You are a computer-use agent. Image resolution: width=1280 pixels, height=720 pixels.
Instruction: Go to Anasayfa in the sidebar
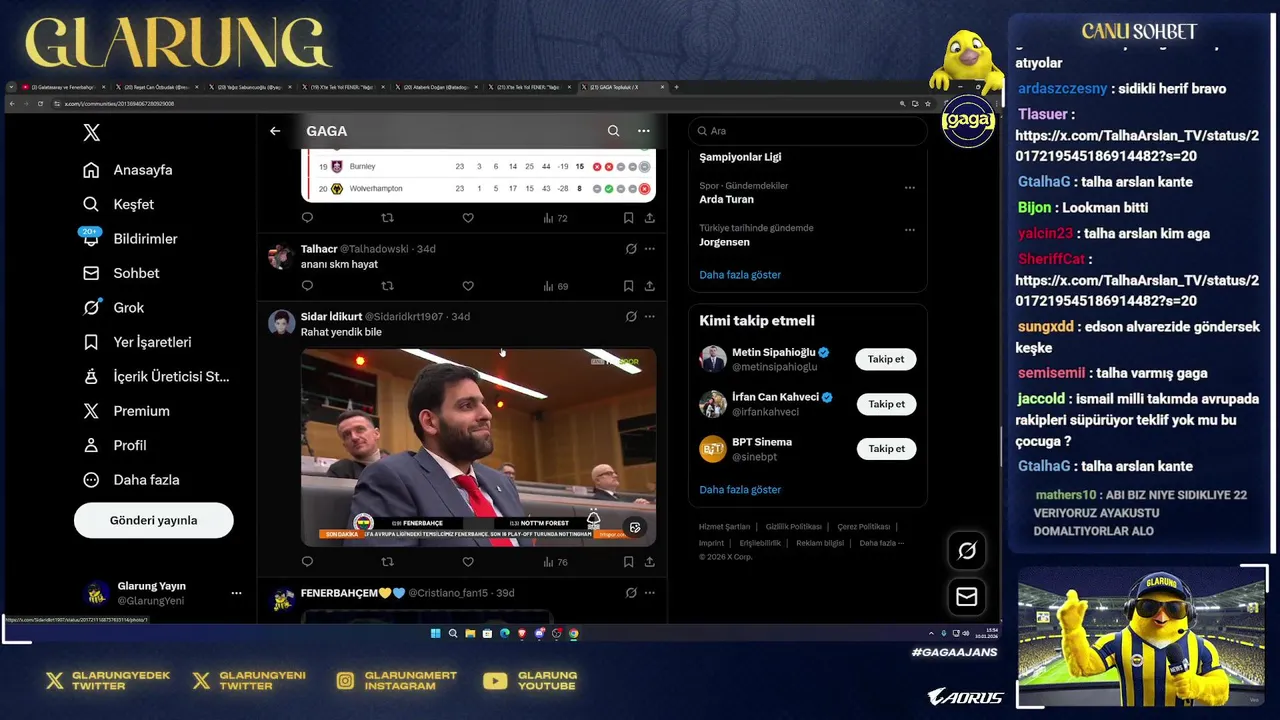pos(128,170)
